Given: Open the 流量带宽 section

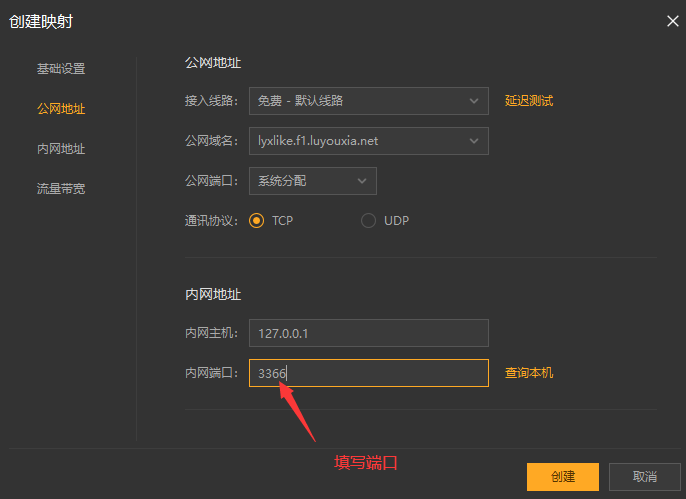Looking at the screenshot, I should tap(61, 188).
